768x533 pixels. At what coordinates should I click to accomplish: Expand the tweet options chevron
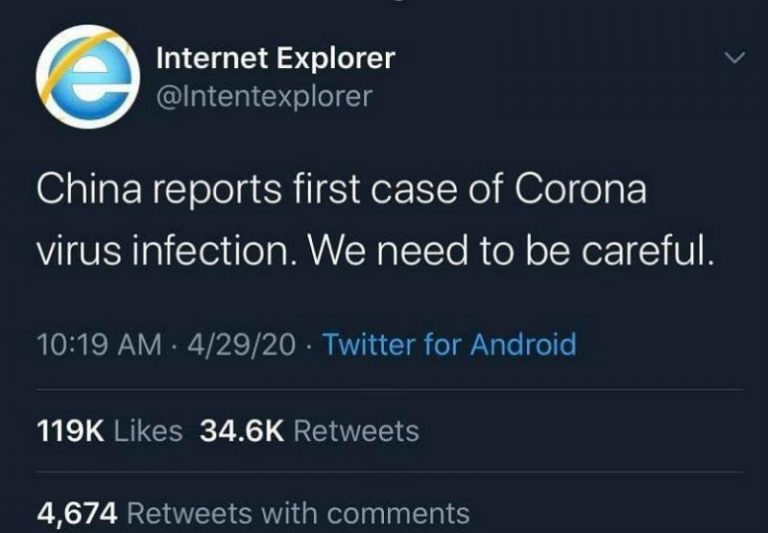click(733, 60)
